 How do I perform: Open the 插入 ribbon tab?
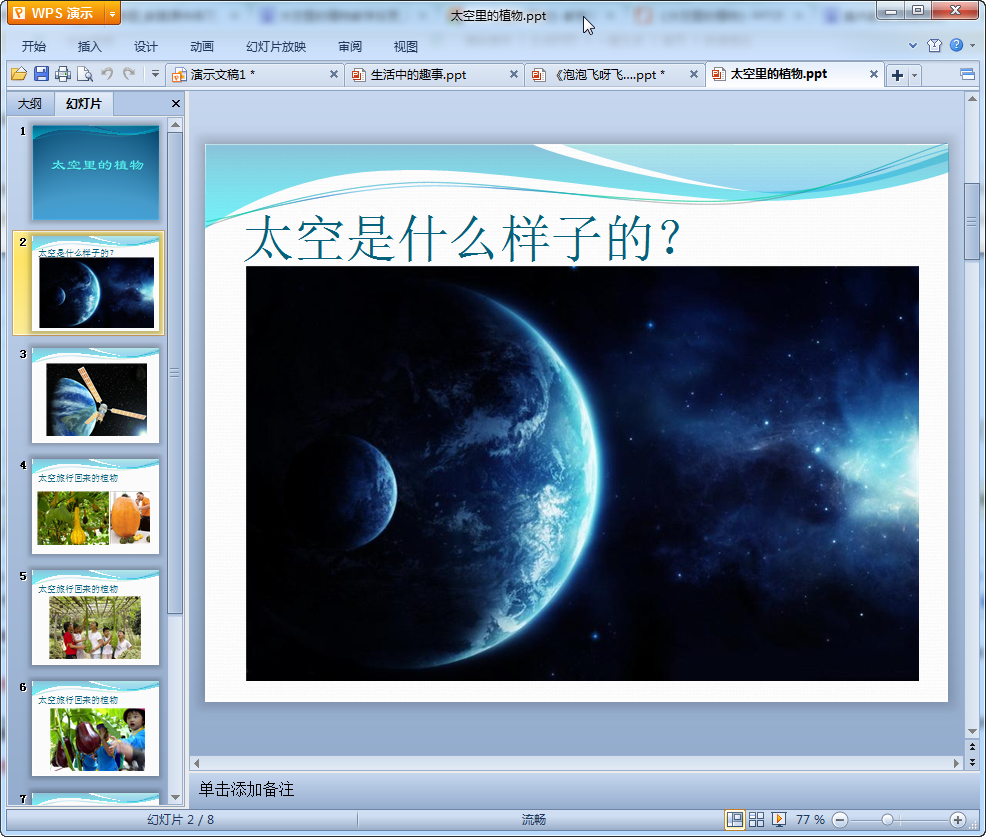89,47
